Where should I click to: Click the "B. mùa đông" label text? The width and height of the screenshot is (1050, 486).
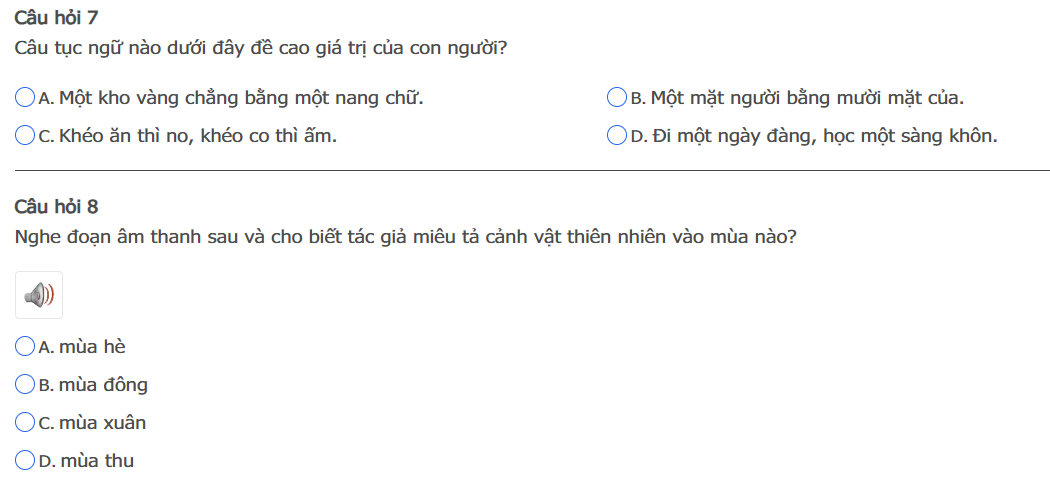click(x=93, y=385)
